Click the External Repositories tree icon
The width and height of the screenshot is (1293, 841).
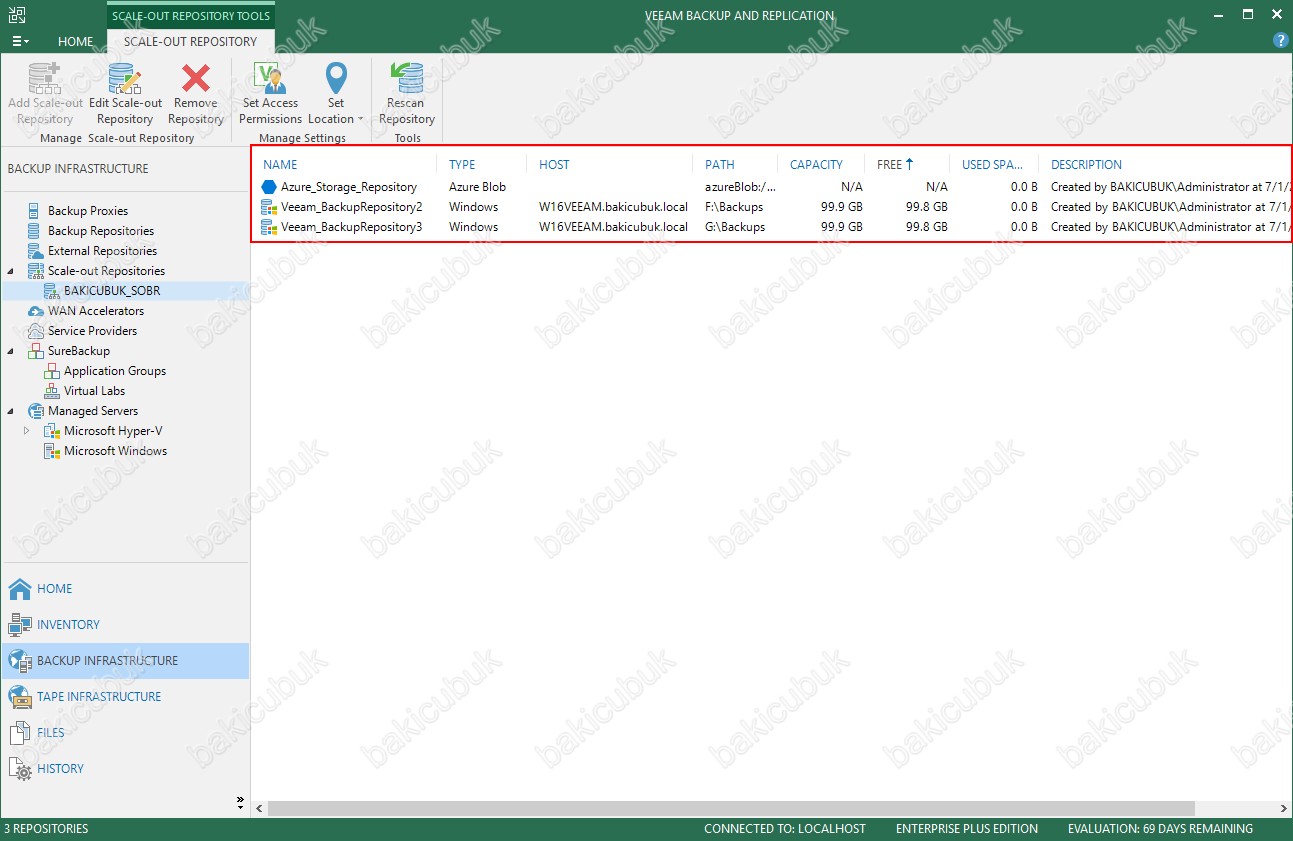pyautogui.click(x=35, y=251)
